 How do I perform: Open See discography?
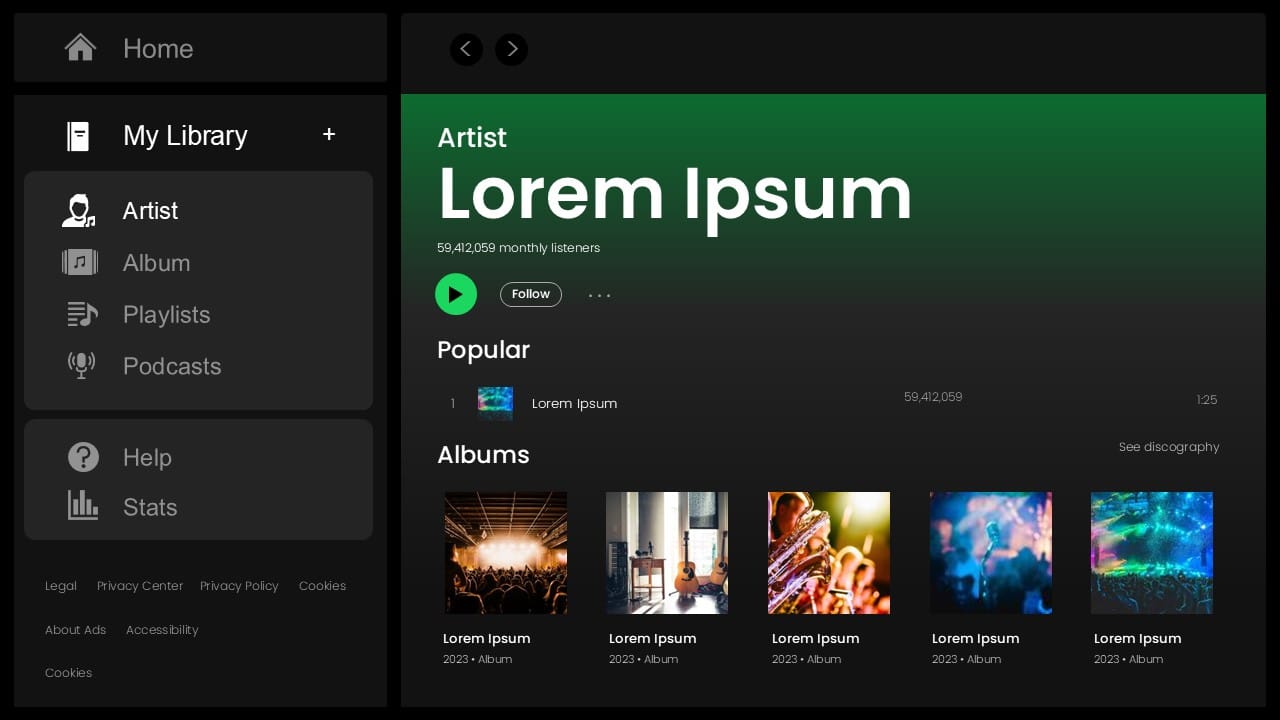[x=1169, y=447]
